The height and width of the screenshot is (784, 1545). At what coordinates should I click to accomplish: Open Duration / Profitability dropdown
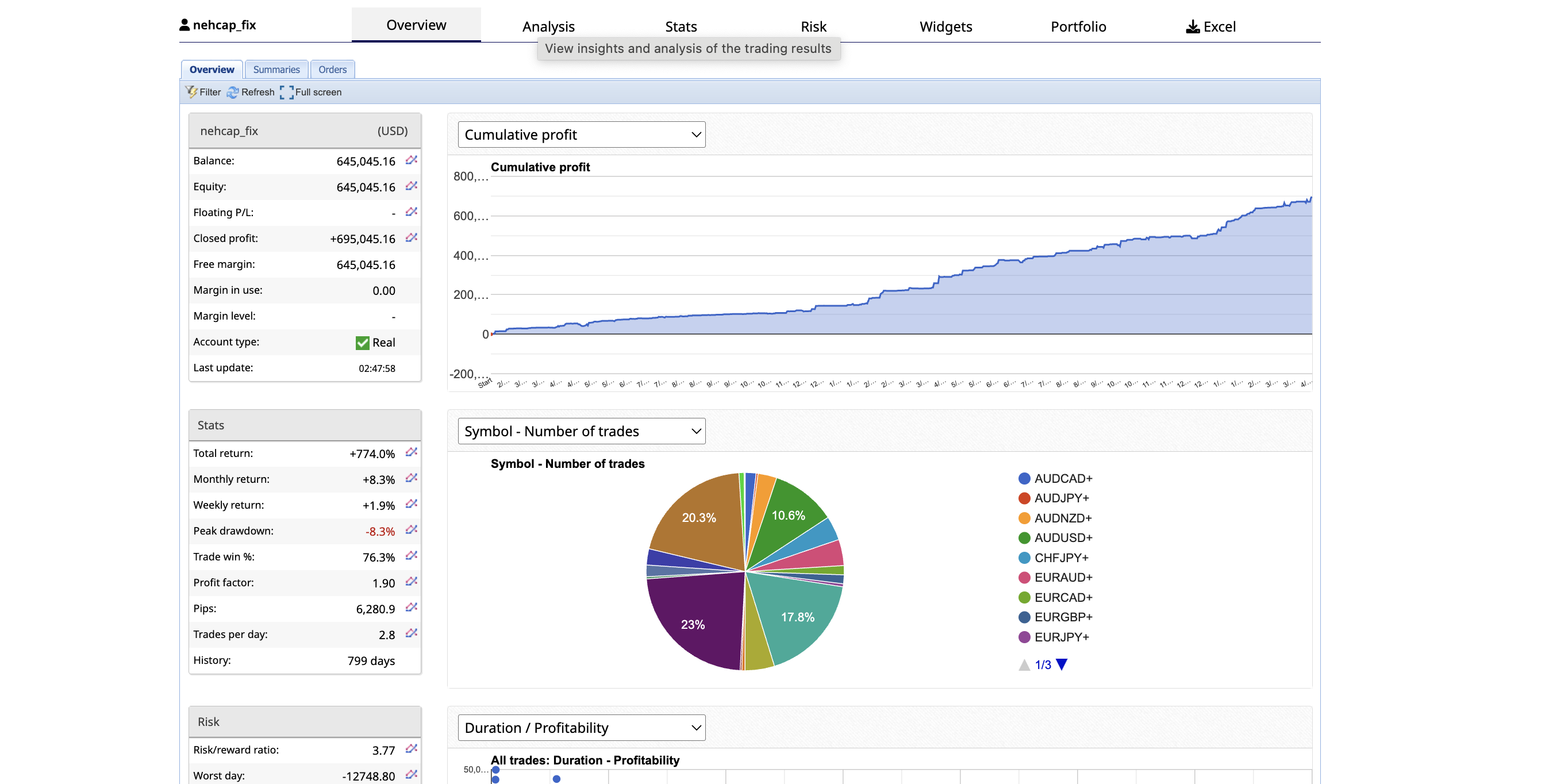pyautogui.click(x=581, y=727)
